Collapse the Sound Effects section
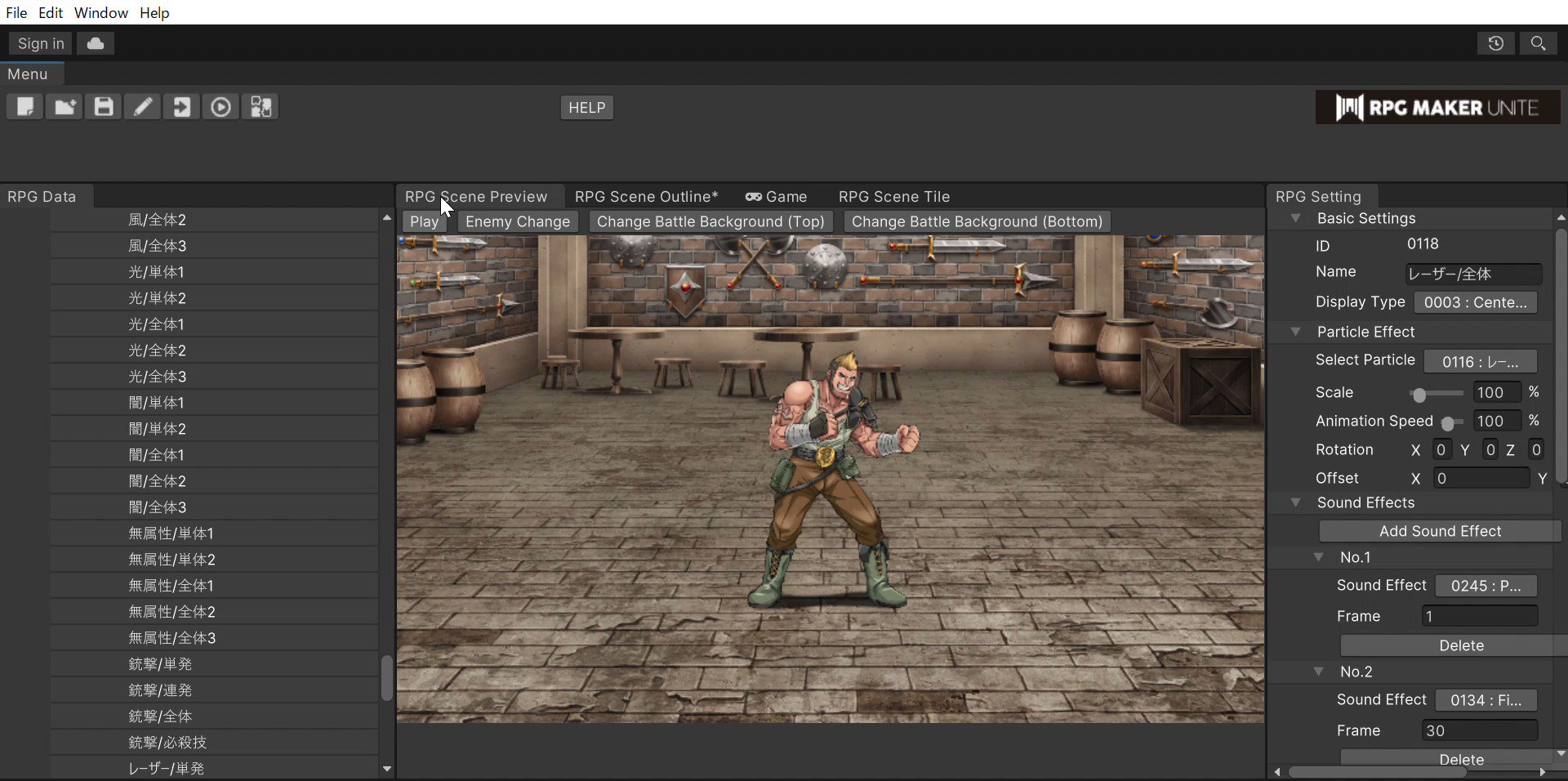Viewport: 1568px width, 781px height. click(x=1295, y=502)
